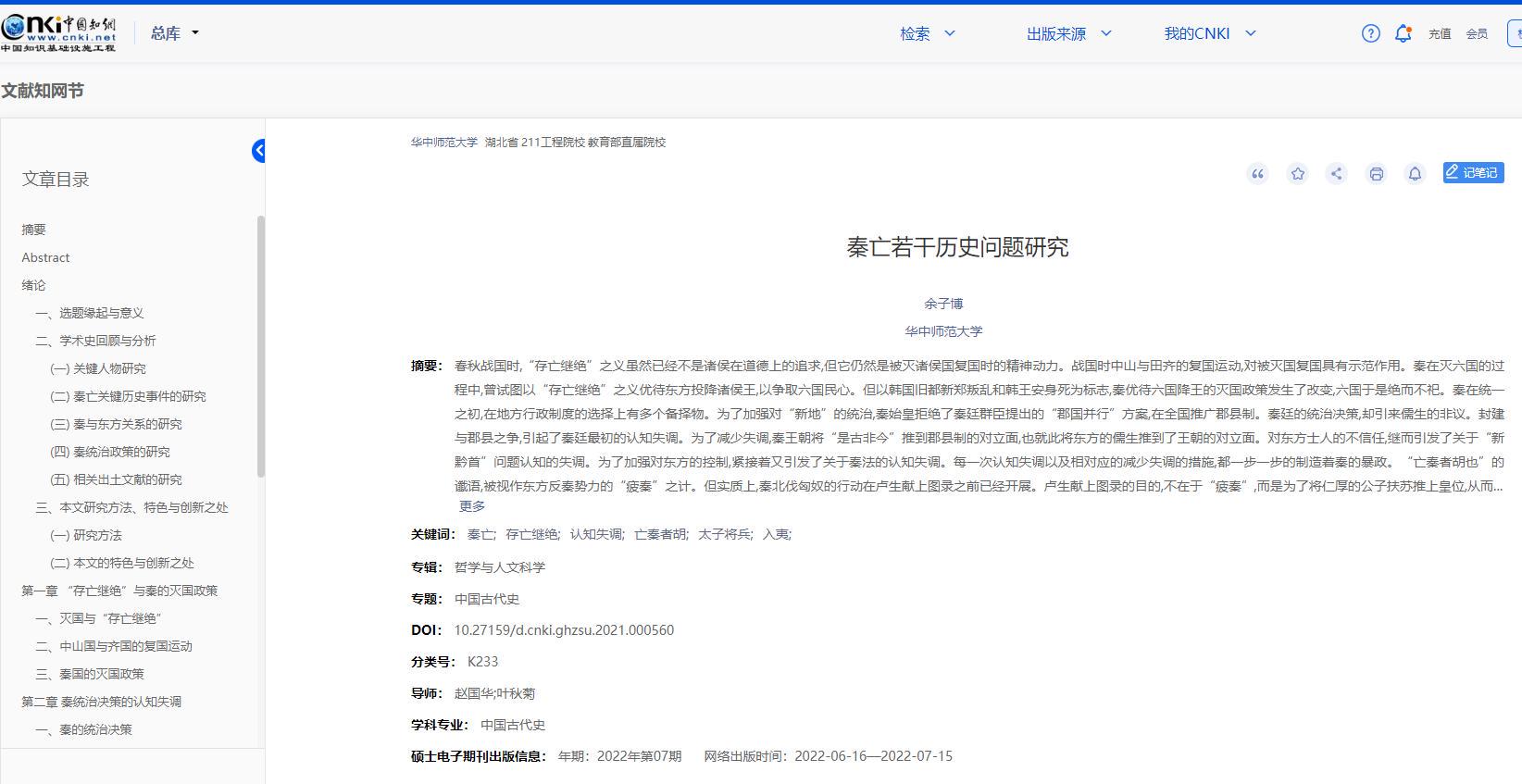The image size is (1522, 784).
Task: Select 一、灭国与“存亡继绝” in contents
Action: pos(99,618)
